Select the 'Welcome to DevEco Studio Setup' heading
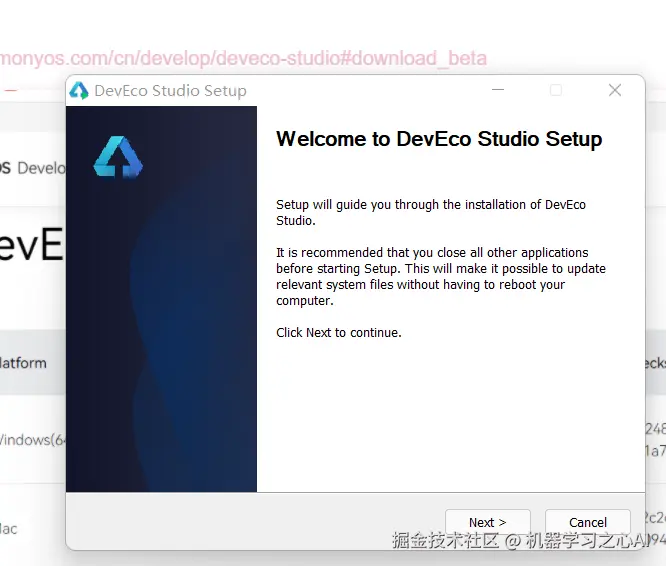The image size is (666, 566). [439, 139]
